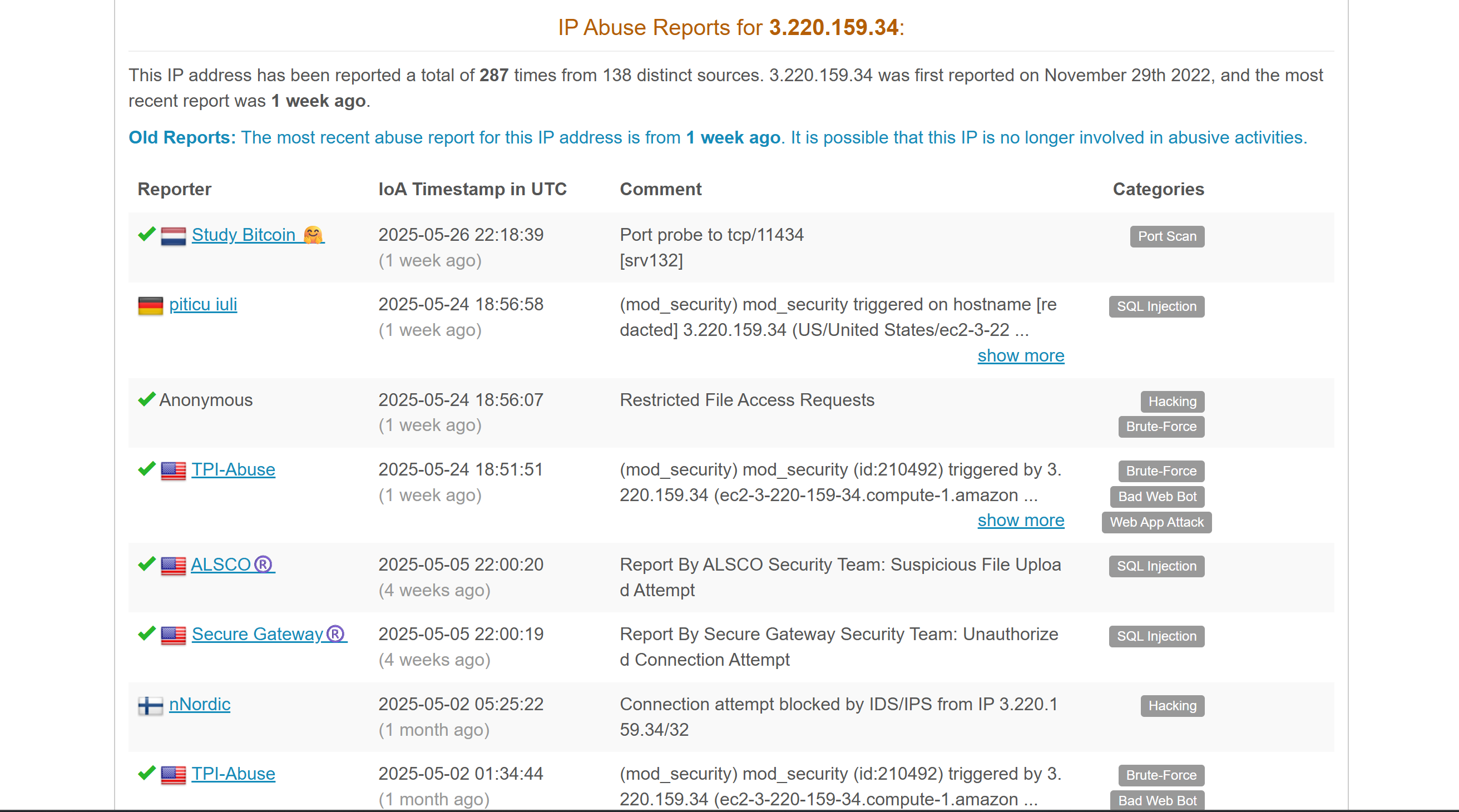Image resolution: width=1459 pixels, height=812 pixels.
Task: Click the Hacking tag on the nNordic report
Action: pos(1172,707)
